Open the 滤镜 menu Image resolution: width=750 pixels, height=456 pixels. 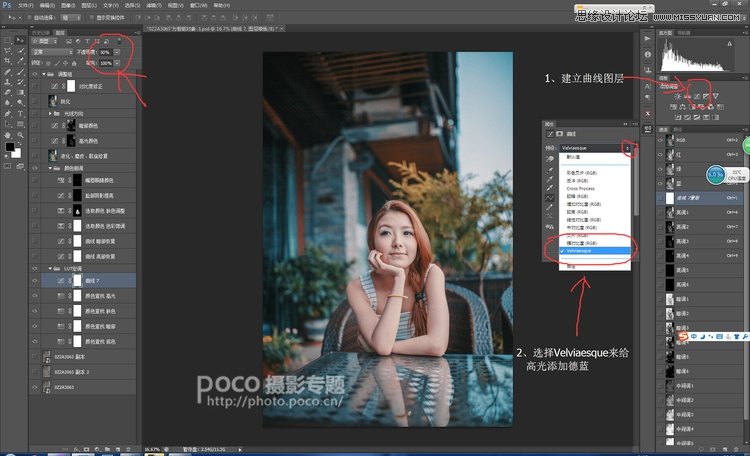pyautogui.click(x=154, y=5)
